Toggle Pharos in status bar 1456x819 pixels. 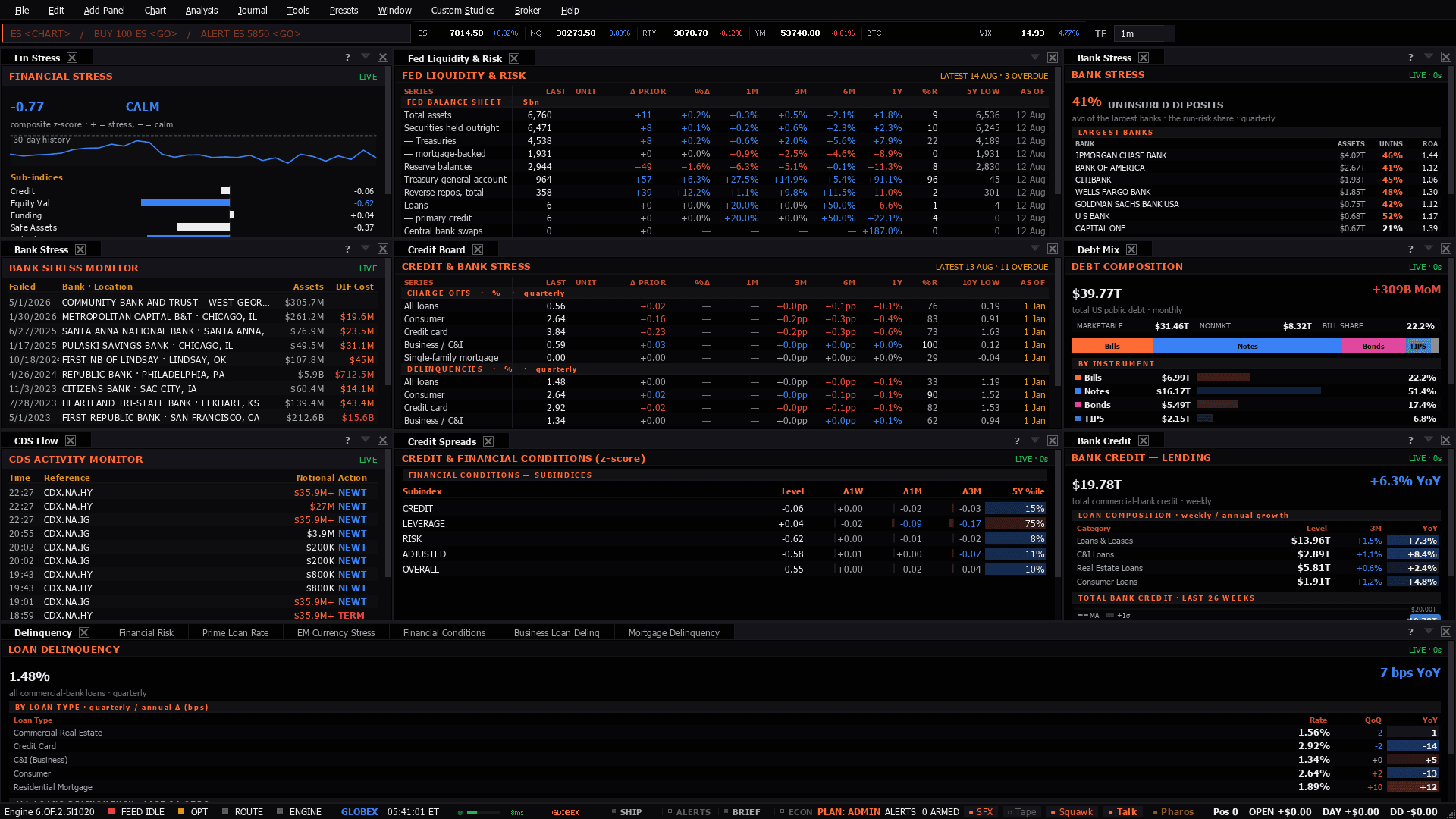coord(1173,811)
